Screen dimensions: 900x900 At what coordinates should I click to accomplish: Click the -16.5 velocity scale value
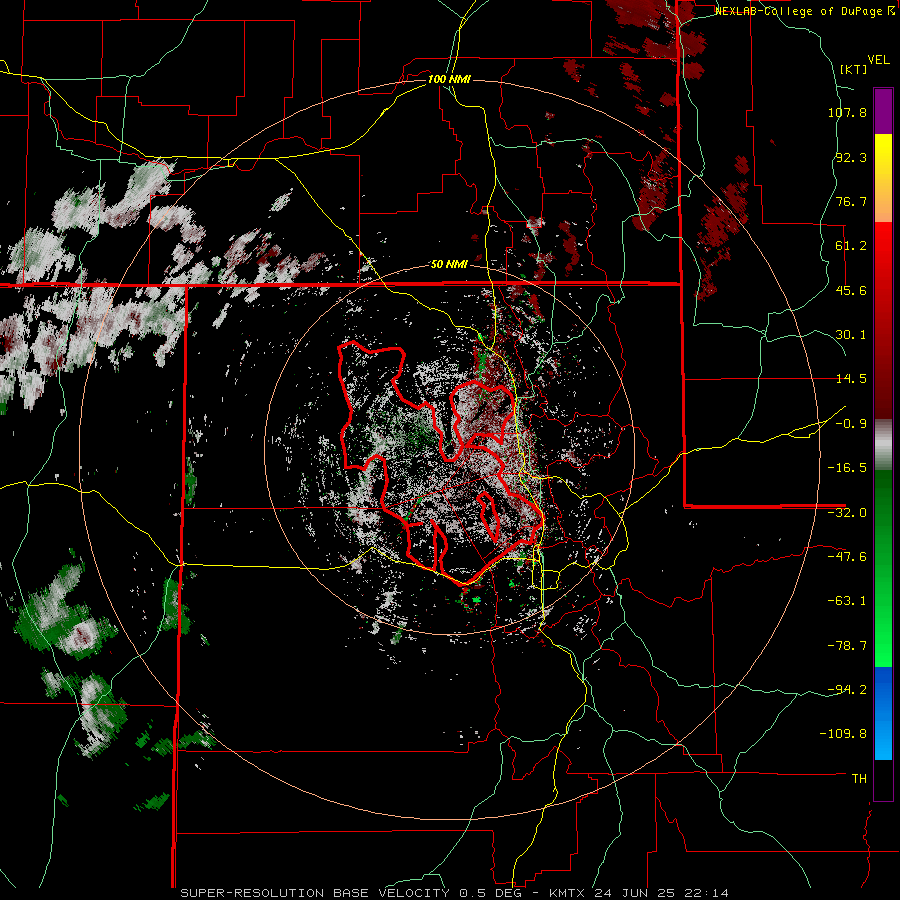[847, 468]
